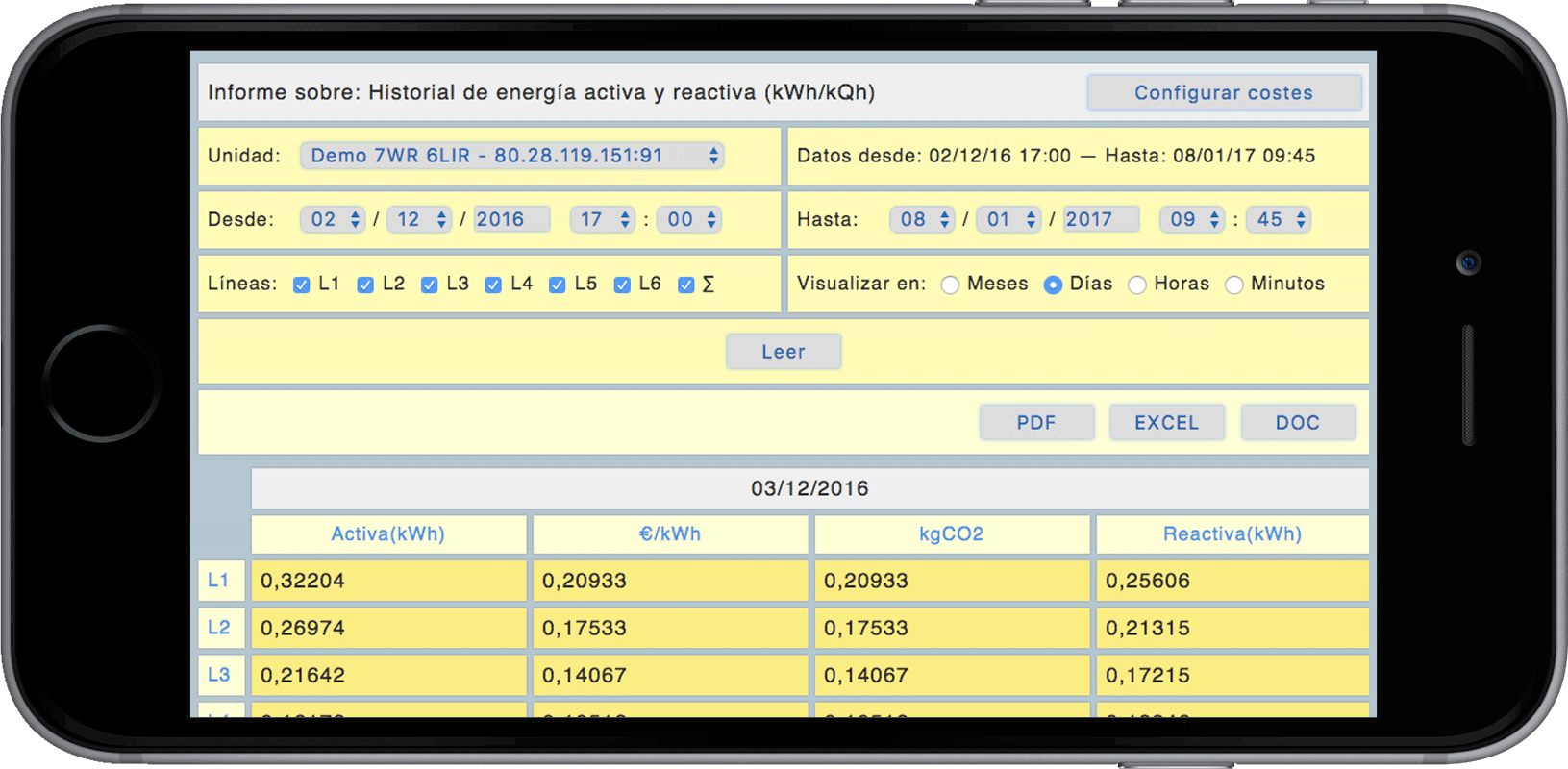Open the Hasta month dropdown showing 01

[x=1008, y=219]
